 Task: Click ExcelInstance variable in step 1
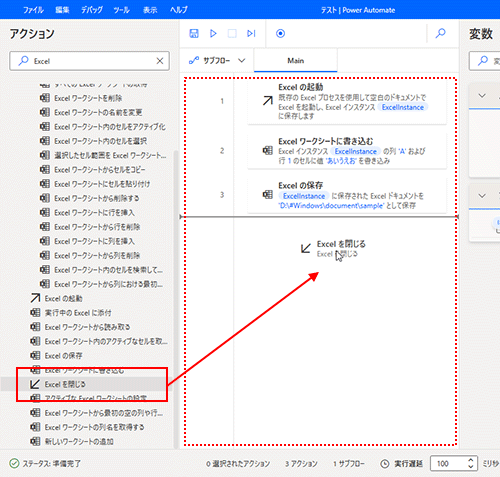(x=403, y=107)
